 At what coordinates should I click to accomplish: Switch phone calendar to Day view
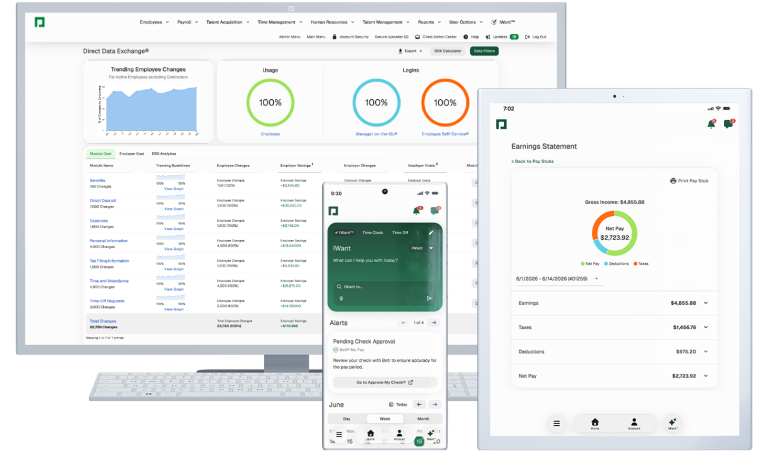click(347, 419)
